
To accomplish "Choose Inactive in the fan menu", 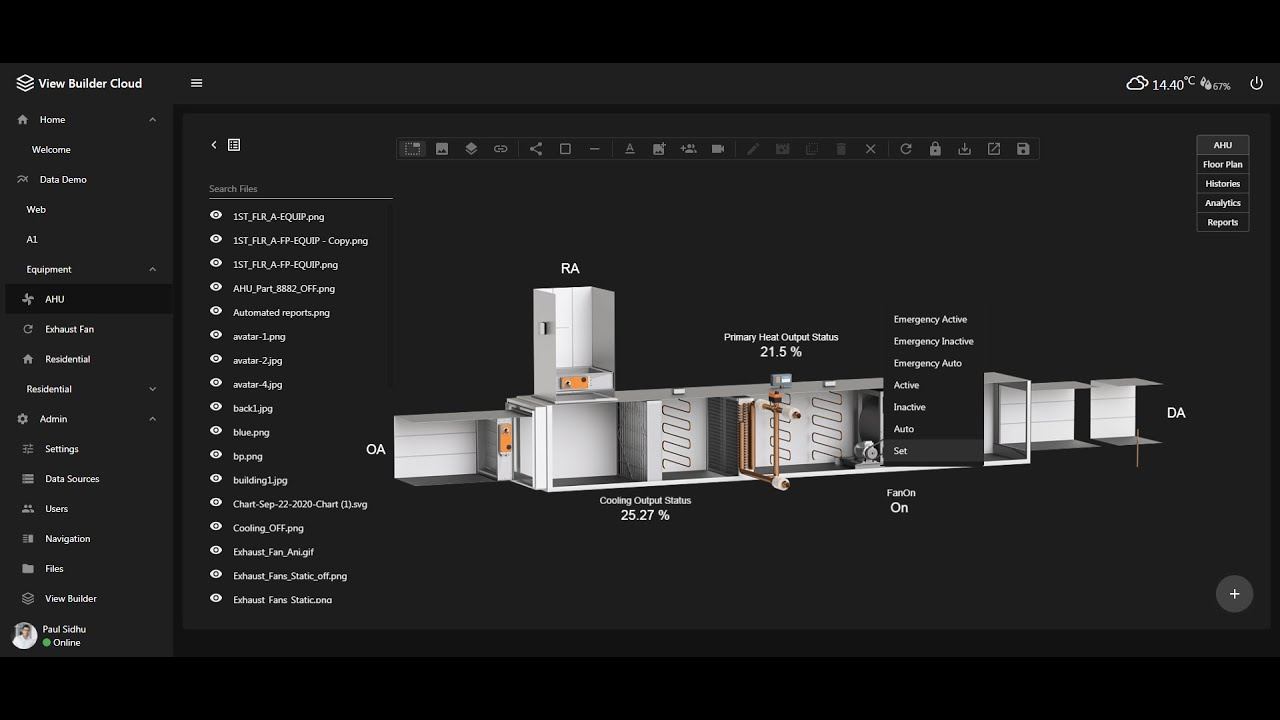I will click(x=934, y=407).
